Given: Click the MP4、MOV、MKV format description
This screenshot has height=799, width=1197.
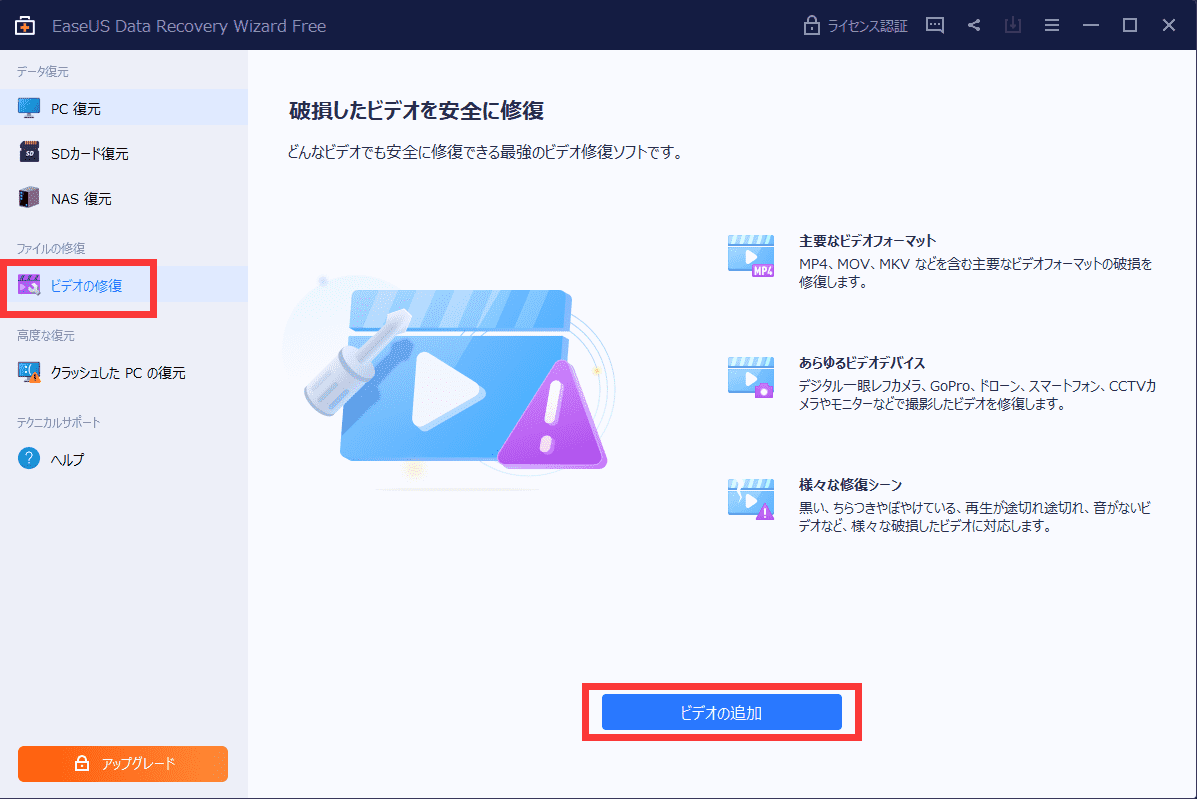Looking at the screenshot, I should coord(976,272).
